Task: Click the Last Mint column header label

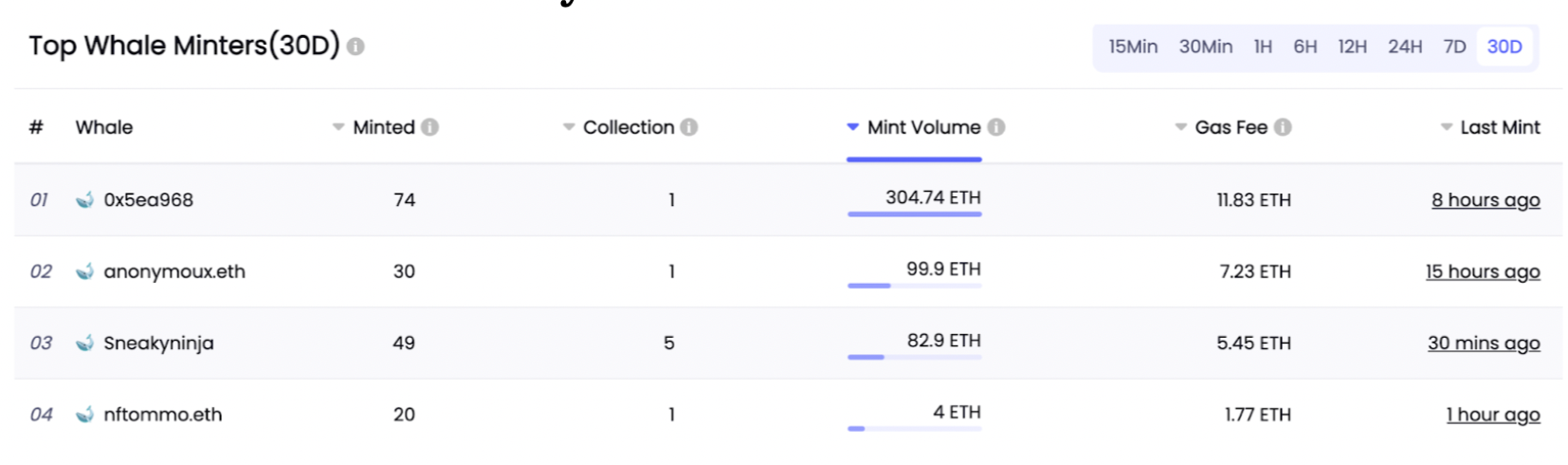Action: pyautogui.click(x=1501, y=127)
